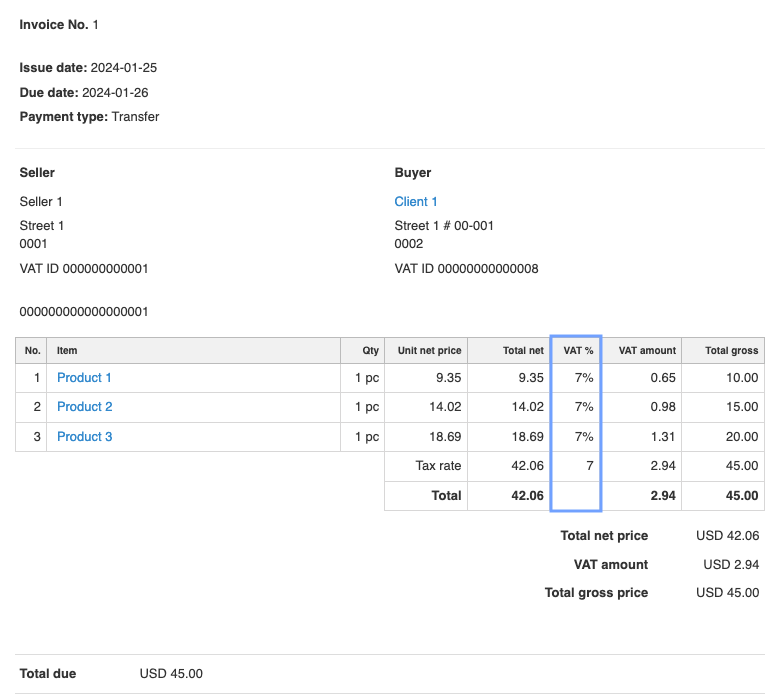Image resolution: width=778 pixels, height=695 pixels.
Task: Select the issue date 2024-01-25
Action: coord(123,69)
